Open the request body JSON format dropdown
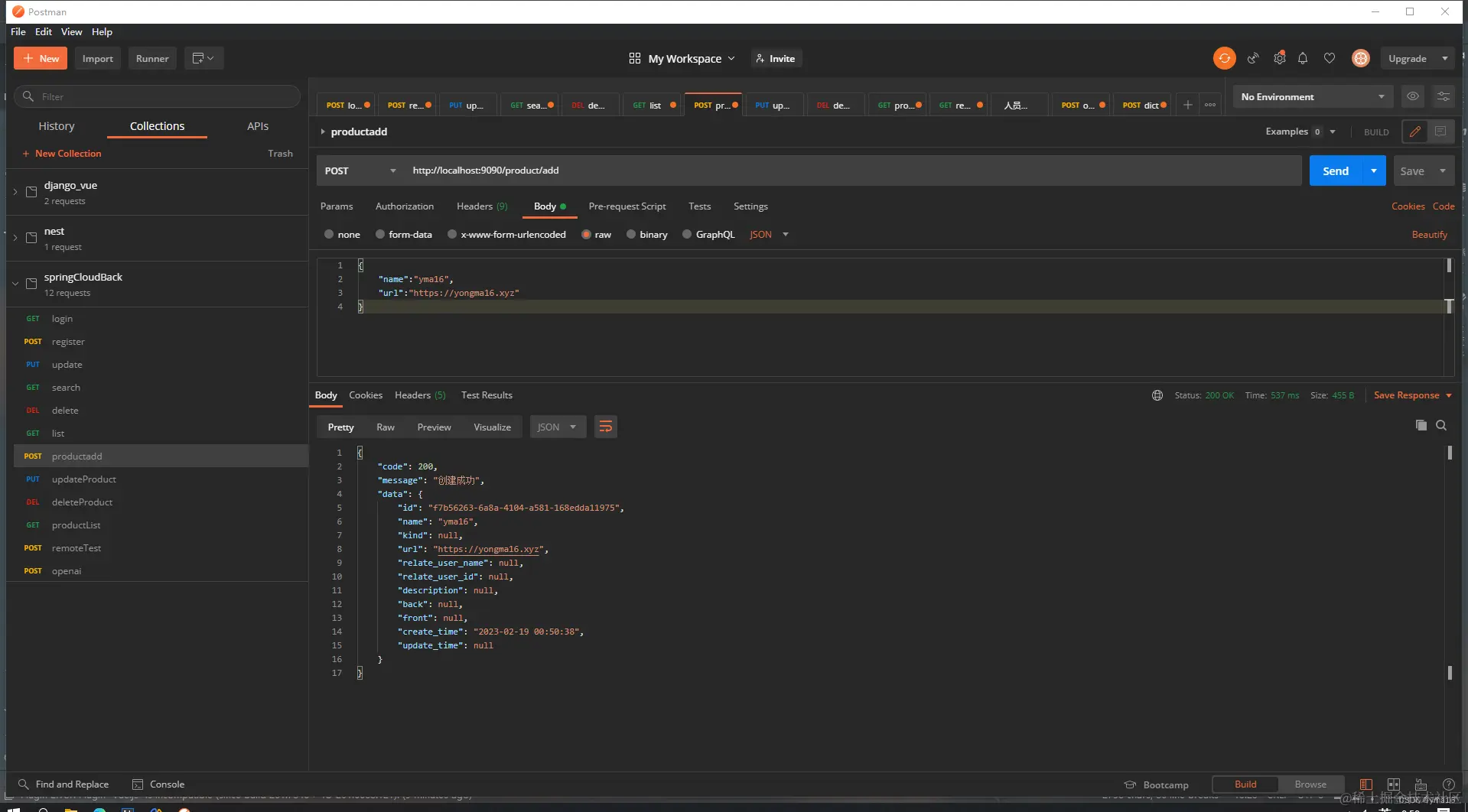 769,234
